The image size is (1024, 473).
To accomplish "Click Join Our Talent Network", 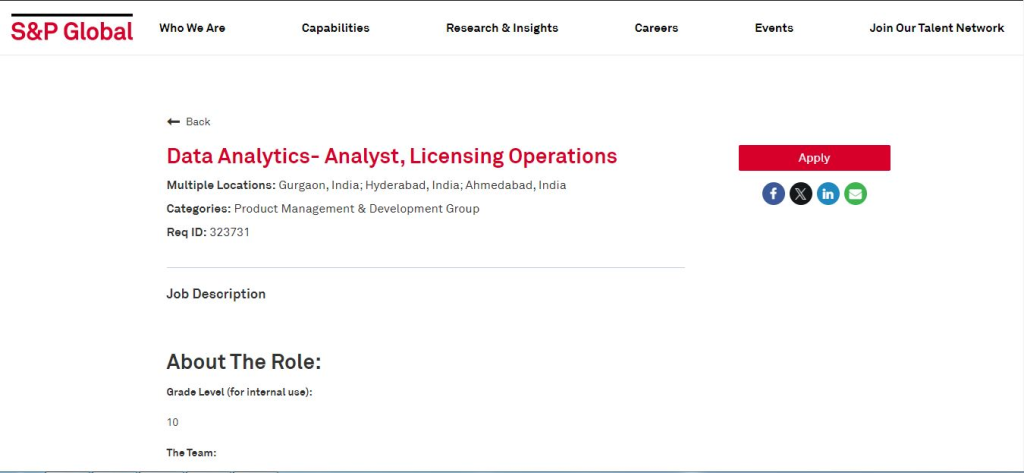I will pyautogui.click(x=936, y=28).
